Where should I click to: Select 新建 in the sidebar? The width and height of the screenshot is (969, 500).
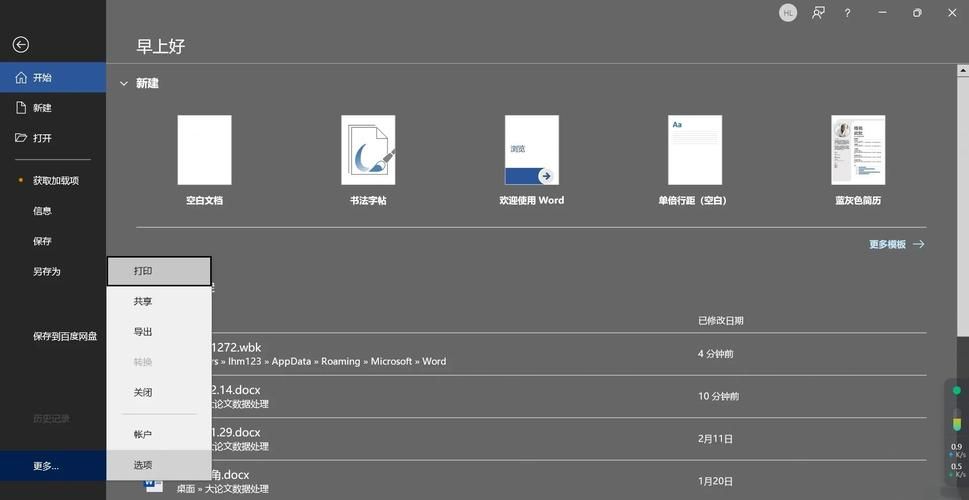53,108
